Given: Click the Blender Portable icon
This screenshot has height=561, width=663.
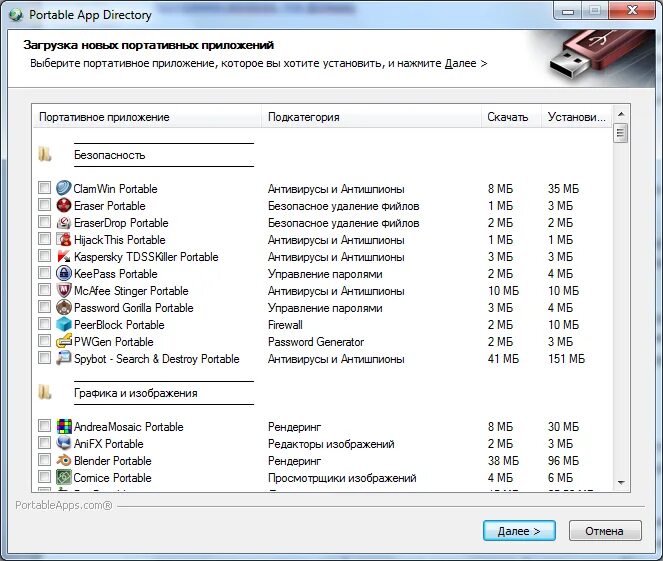Looking at the screenshot, I should [64, 460].
